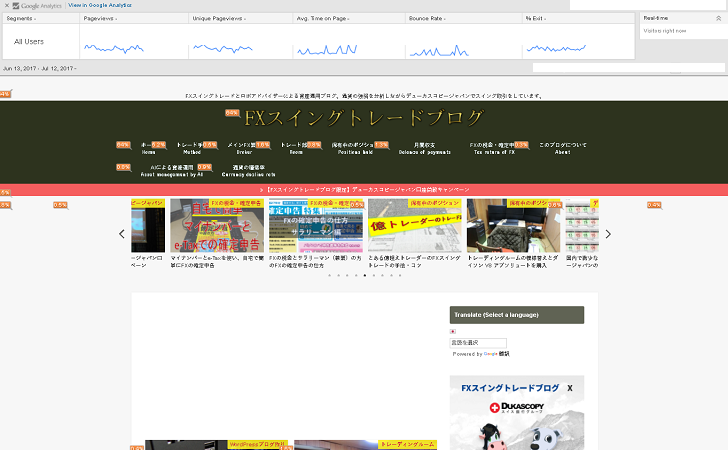Open View in Google Analytics link
The width and height of the screenshot is (728, 450).
point(100,5)
